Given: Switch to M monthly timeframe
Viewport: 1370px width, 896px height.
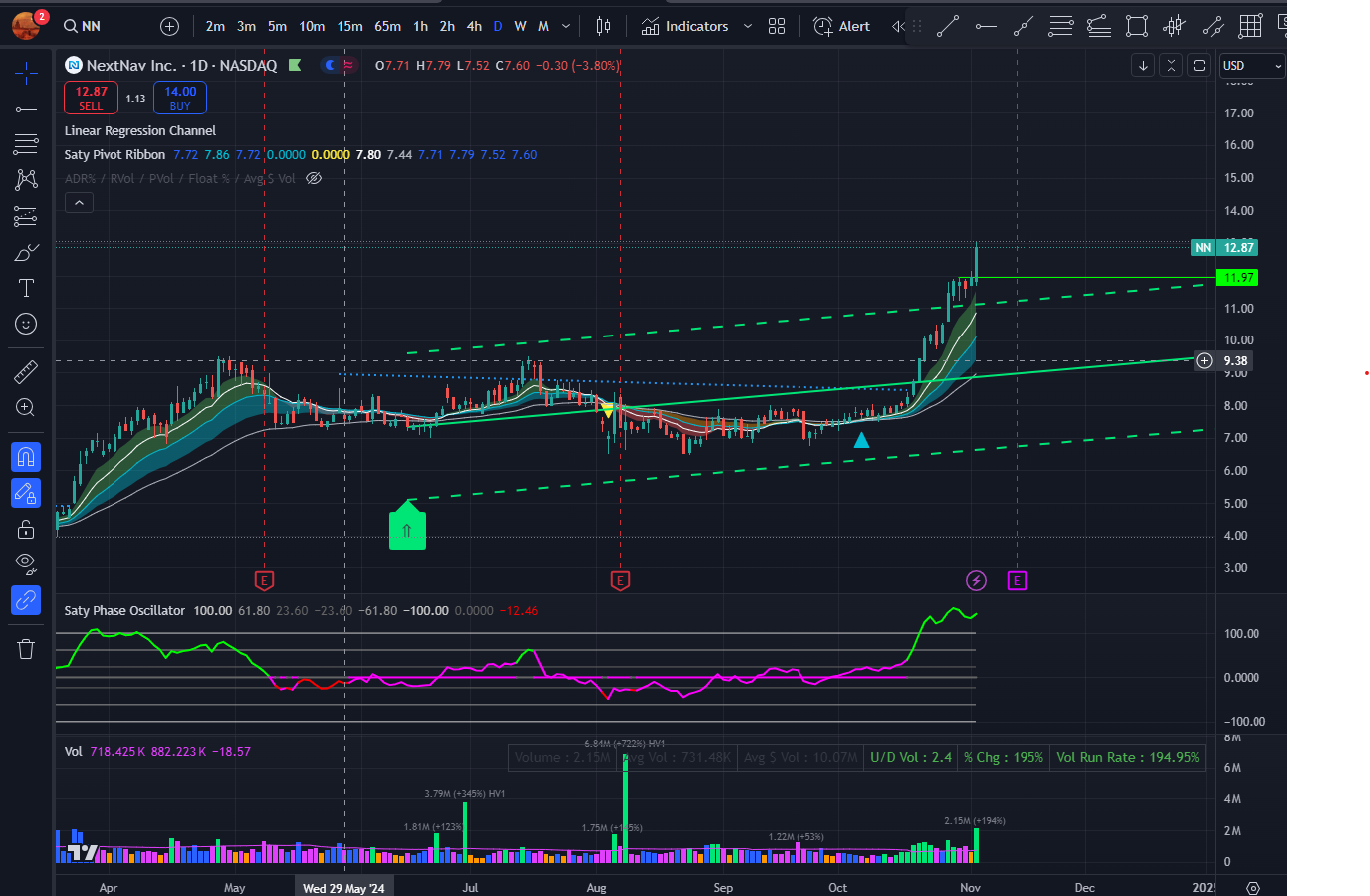Looking at the screenshot, I should coord(543,26).
